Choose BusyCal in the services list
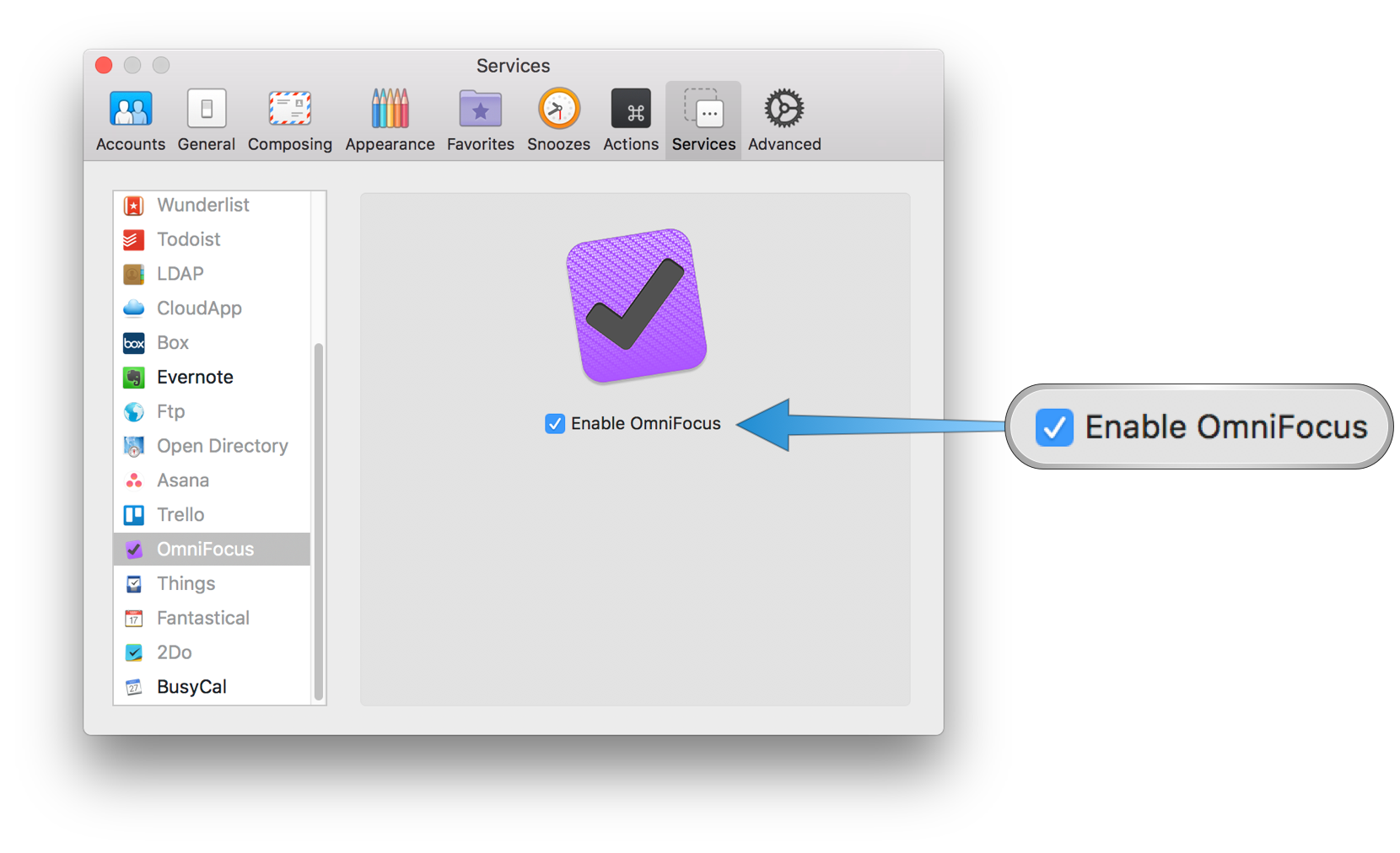The height and width of the screenshot is (853, 1400). click(x=212, y=687)
